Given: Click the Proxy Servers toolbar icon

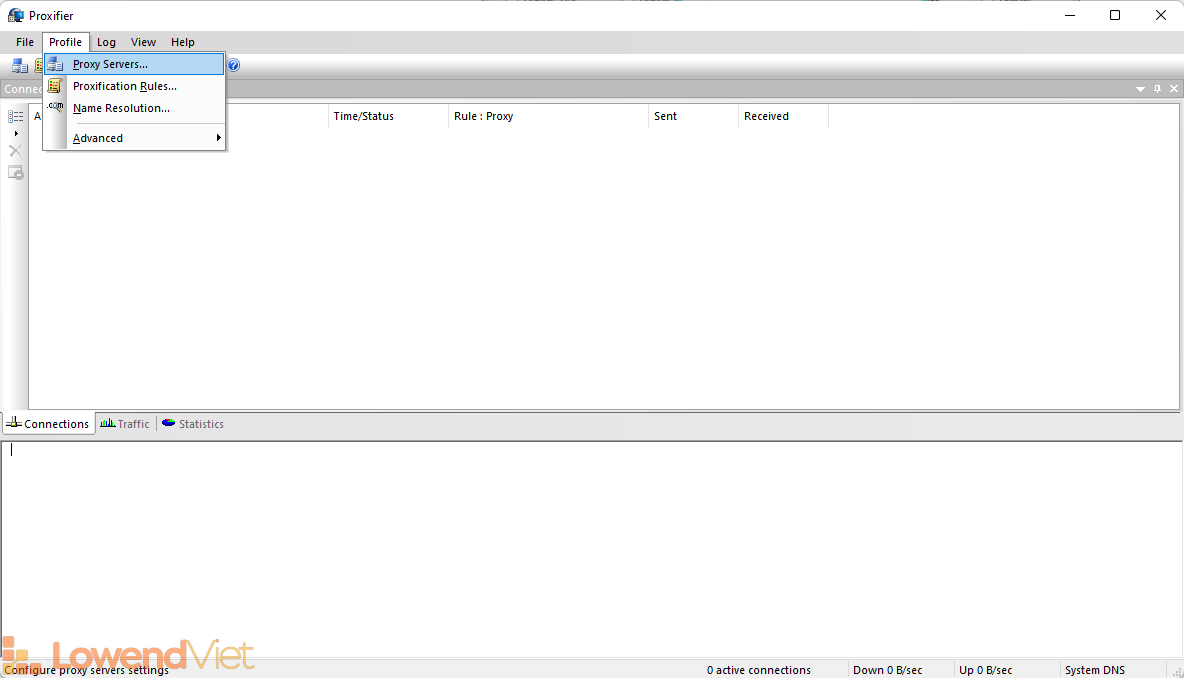Looking at the screenshot, I should (19, 66).
